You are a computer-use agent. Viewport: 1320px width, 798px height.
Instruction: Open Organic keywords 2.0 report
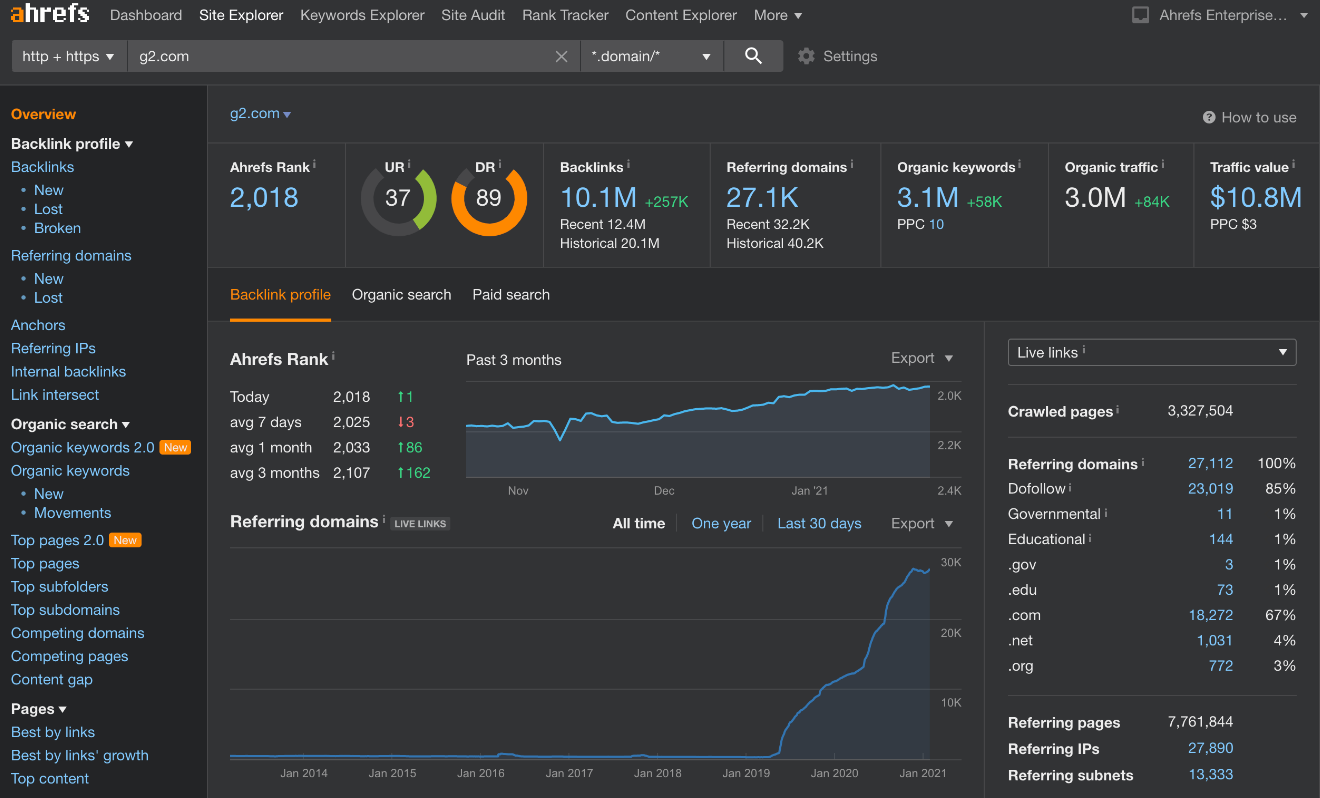point(83,447)
